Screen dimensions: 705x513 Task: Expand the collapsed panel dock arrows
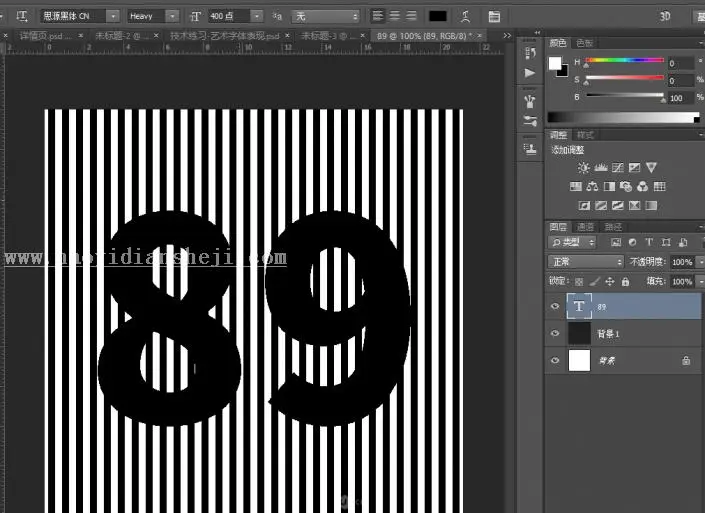click(537, 33)
